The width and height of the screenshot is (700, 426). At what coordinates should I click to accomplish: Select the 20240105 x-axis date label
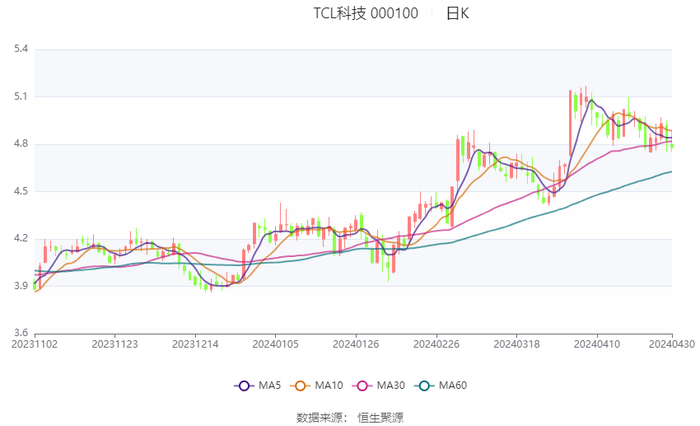(x=275, y=344)
